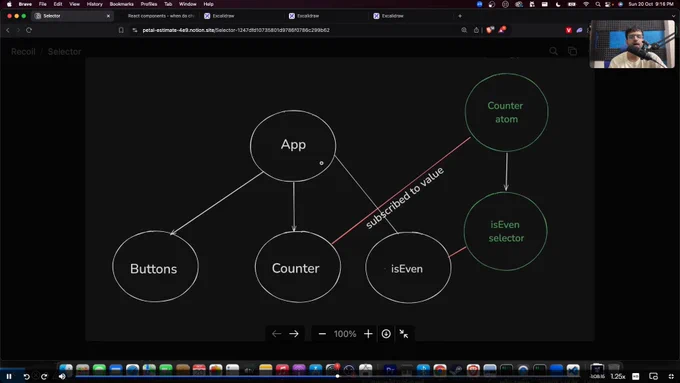Open Spotlight search in menu bar
This screenshot has height=383, width=680.
[x=598, y=4]
